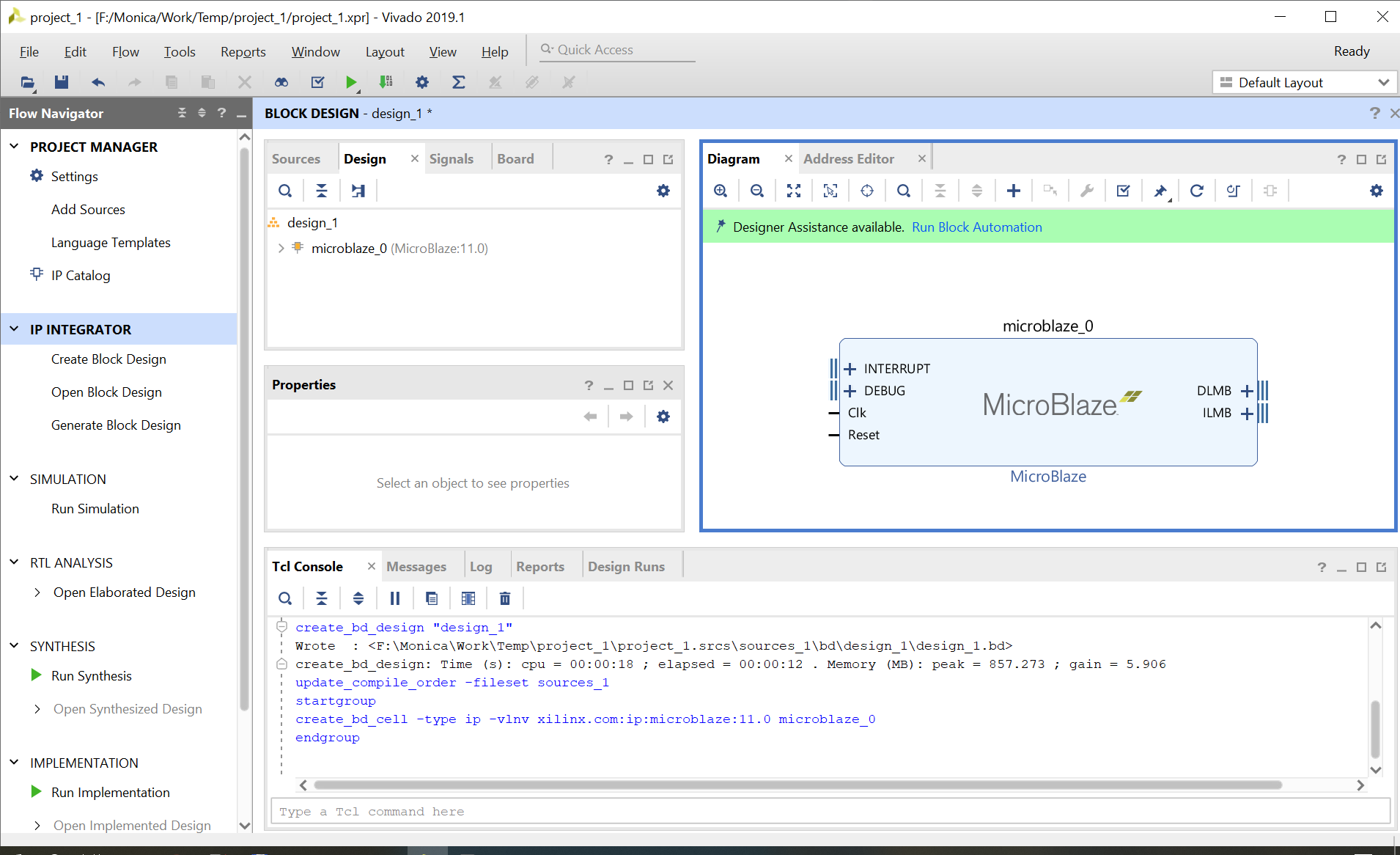This screenshot has height=855, width=1400.
Task: Expand the INTERRUPT port on microblaze_0
Action: pos(850,369)
